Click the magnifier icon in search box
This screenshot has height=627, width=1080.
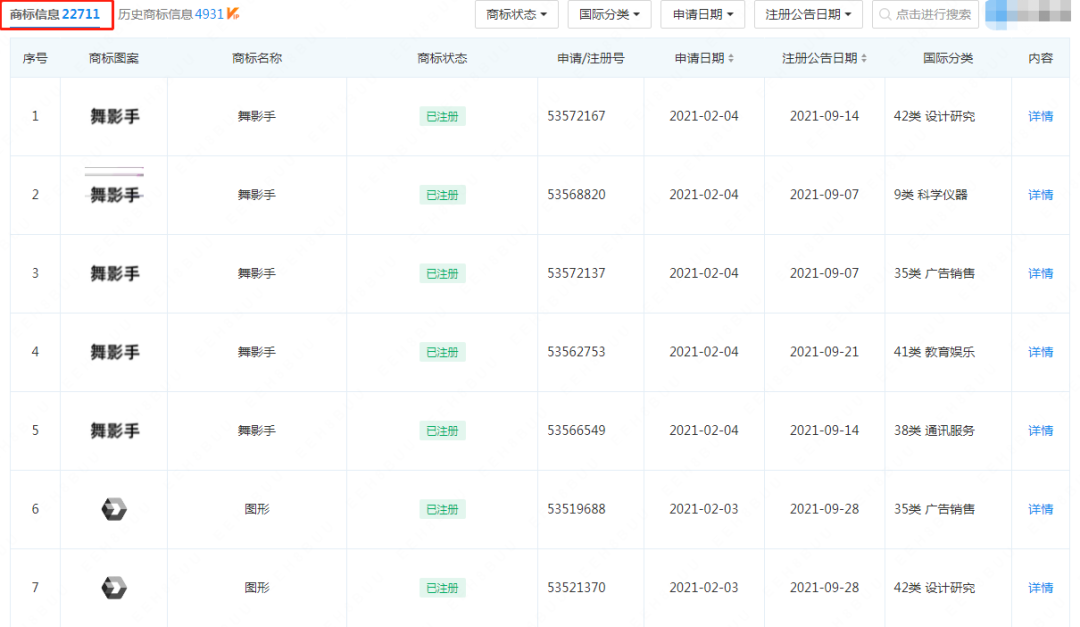pyautogui.click(x=885, y=14)
